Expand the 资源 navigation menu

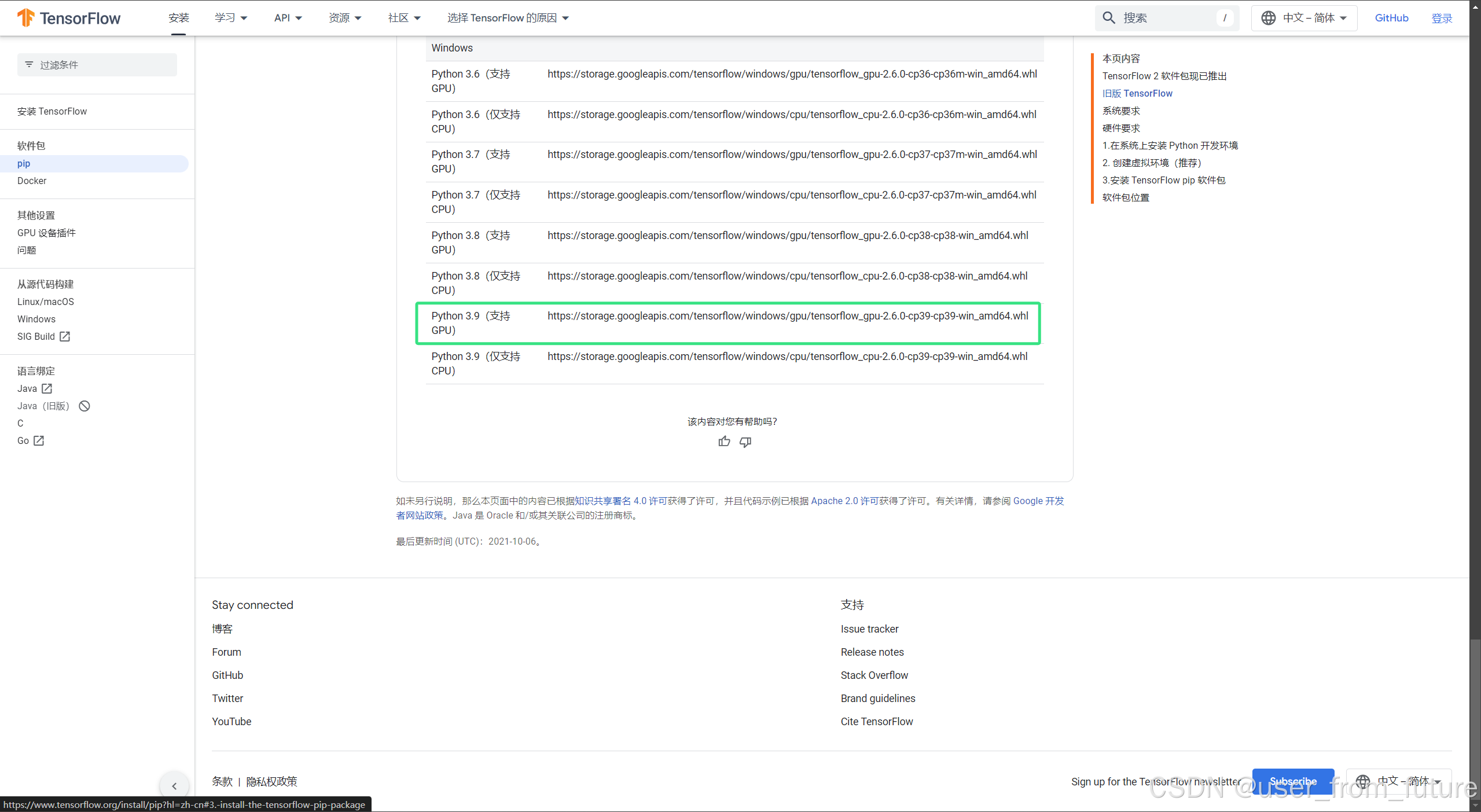click(x=345, y=18)
